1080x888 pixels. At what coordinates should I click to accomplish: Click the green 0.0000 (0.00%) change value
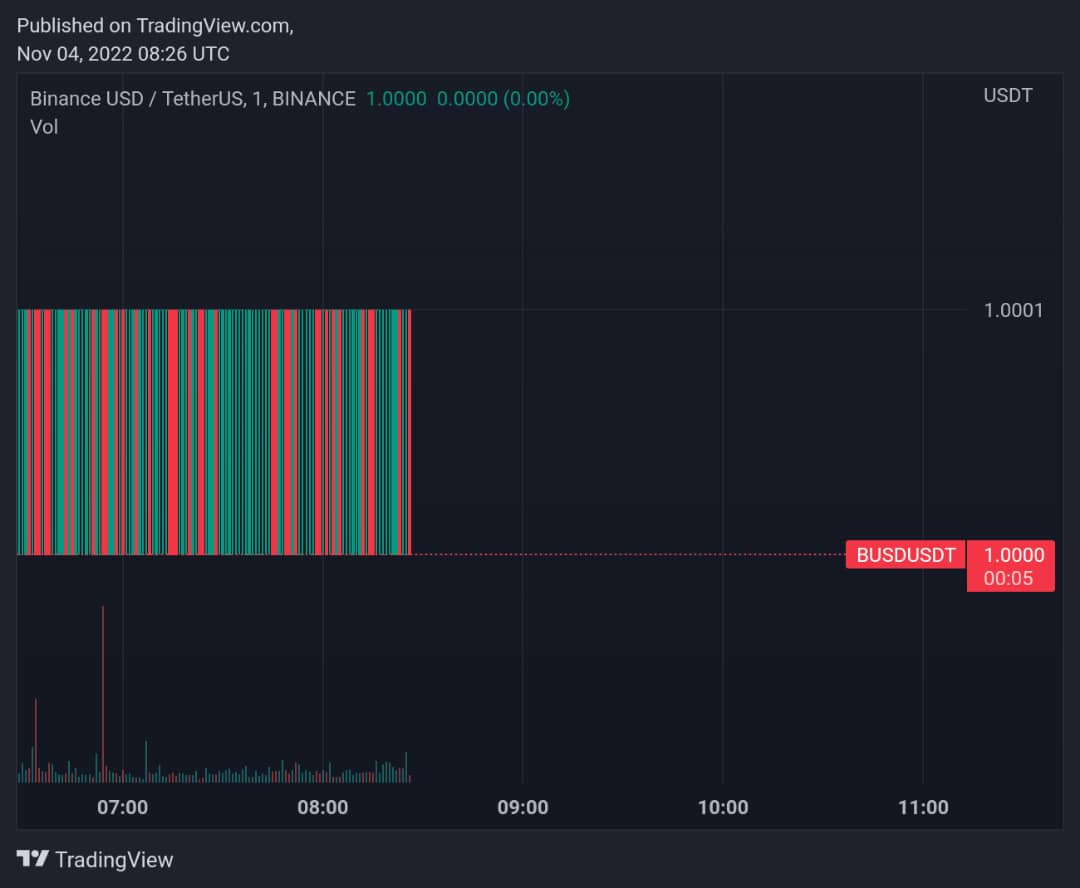503,99
